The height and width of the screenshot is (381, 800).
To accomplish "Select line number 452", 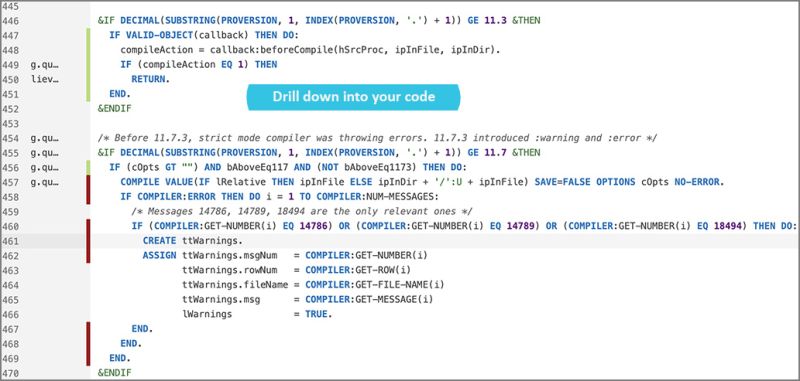I will [11, 109].
